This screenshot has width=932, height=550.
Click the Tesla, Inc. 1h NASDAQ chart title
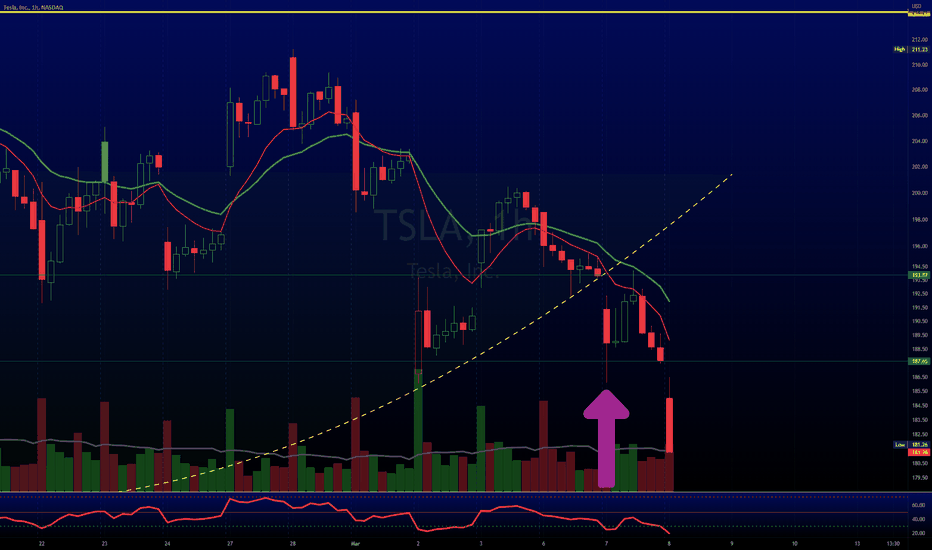33,7
